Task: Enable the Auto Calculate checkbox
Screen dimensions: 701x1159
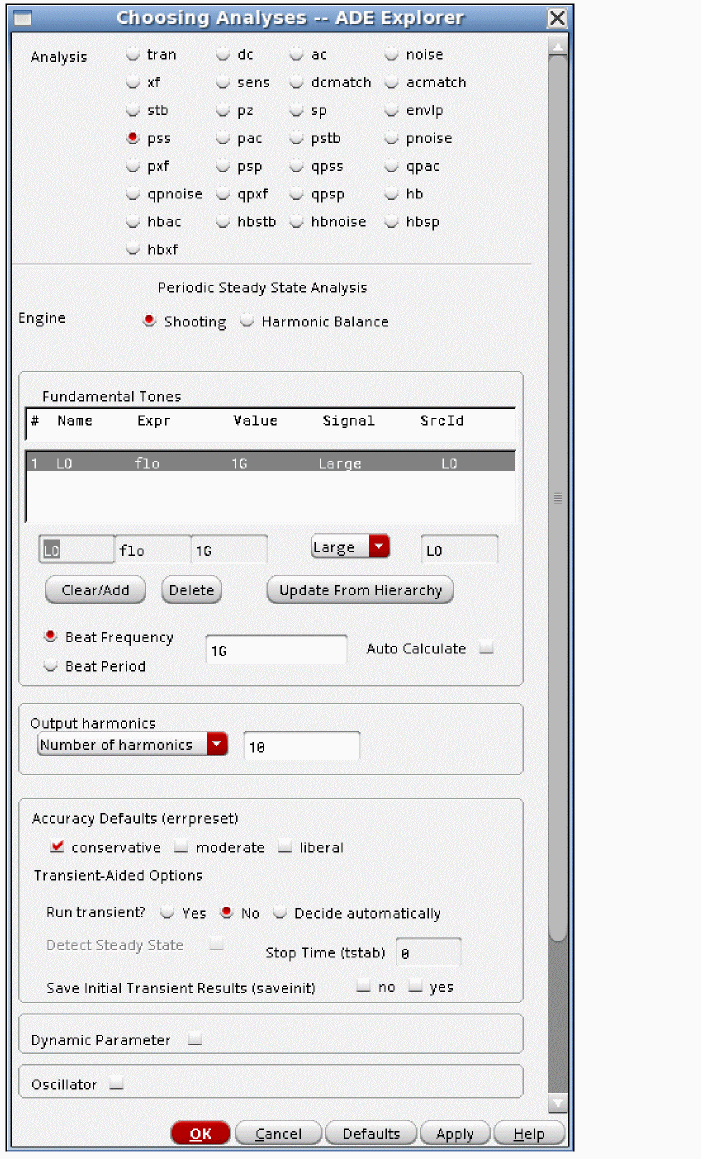Action: click(x=486, y=648)
